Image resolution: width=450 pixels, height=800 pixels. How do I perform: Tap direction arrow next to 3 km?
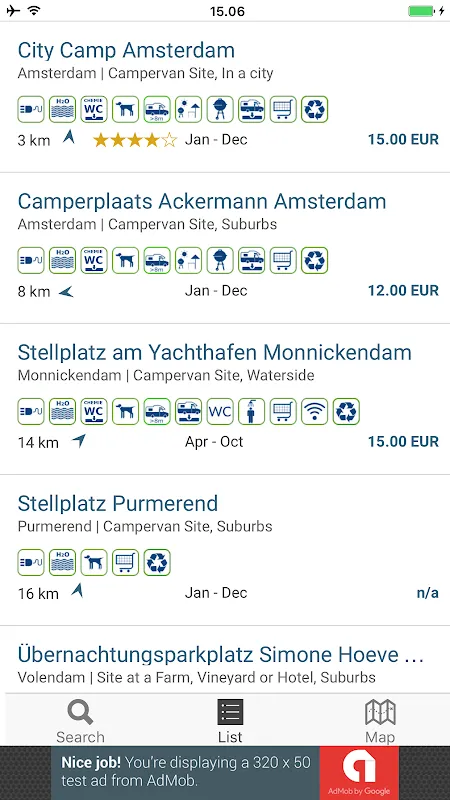(x=69, y=137)
